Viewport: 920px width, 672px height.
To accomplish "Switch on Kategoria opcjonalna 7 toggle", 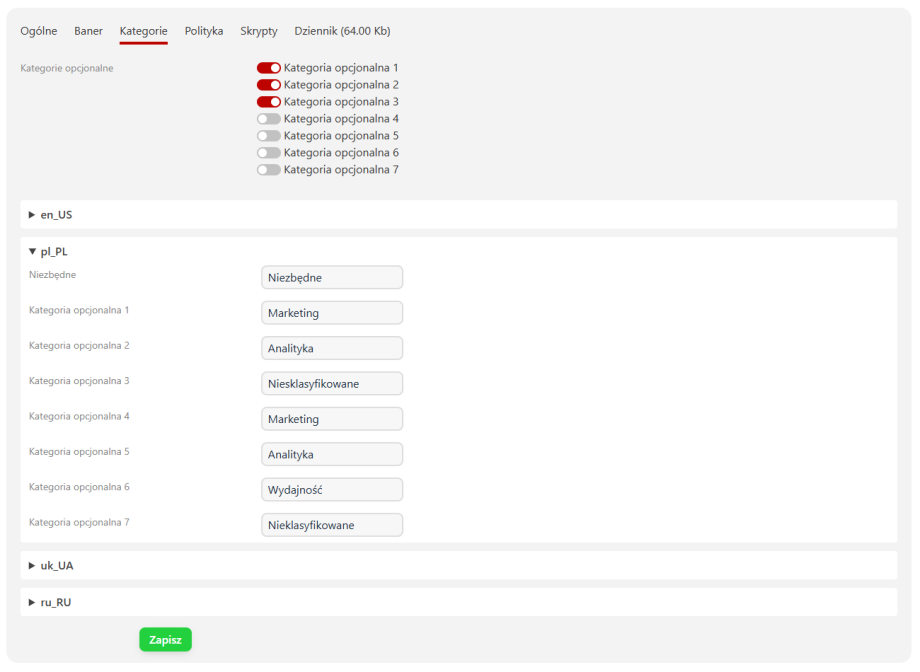I will [x=268, y=170].
